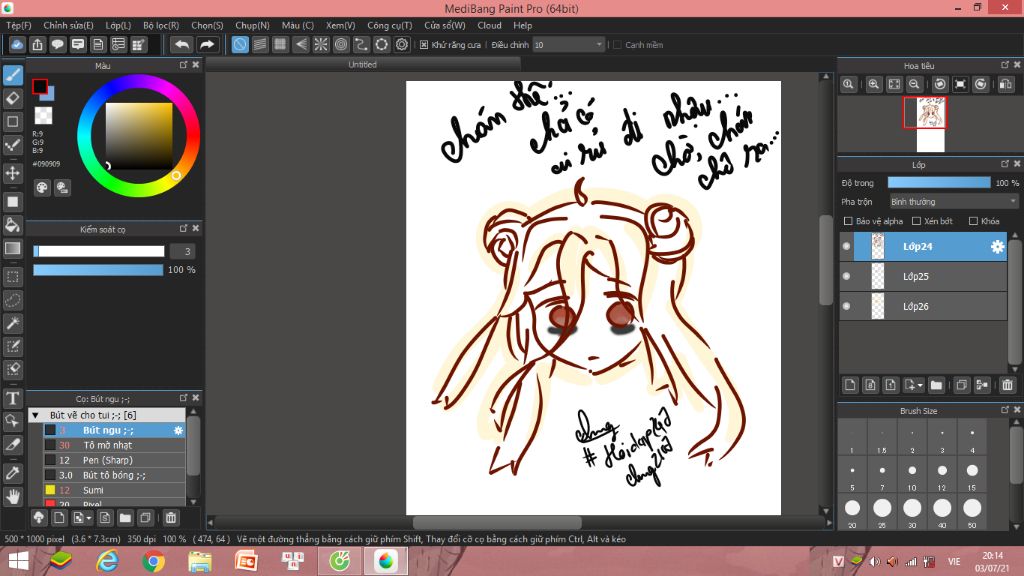Delete the selected brush
Screen dimensions: 1024x576
[x=170, y=518]
